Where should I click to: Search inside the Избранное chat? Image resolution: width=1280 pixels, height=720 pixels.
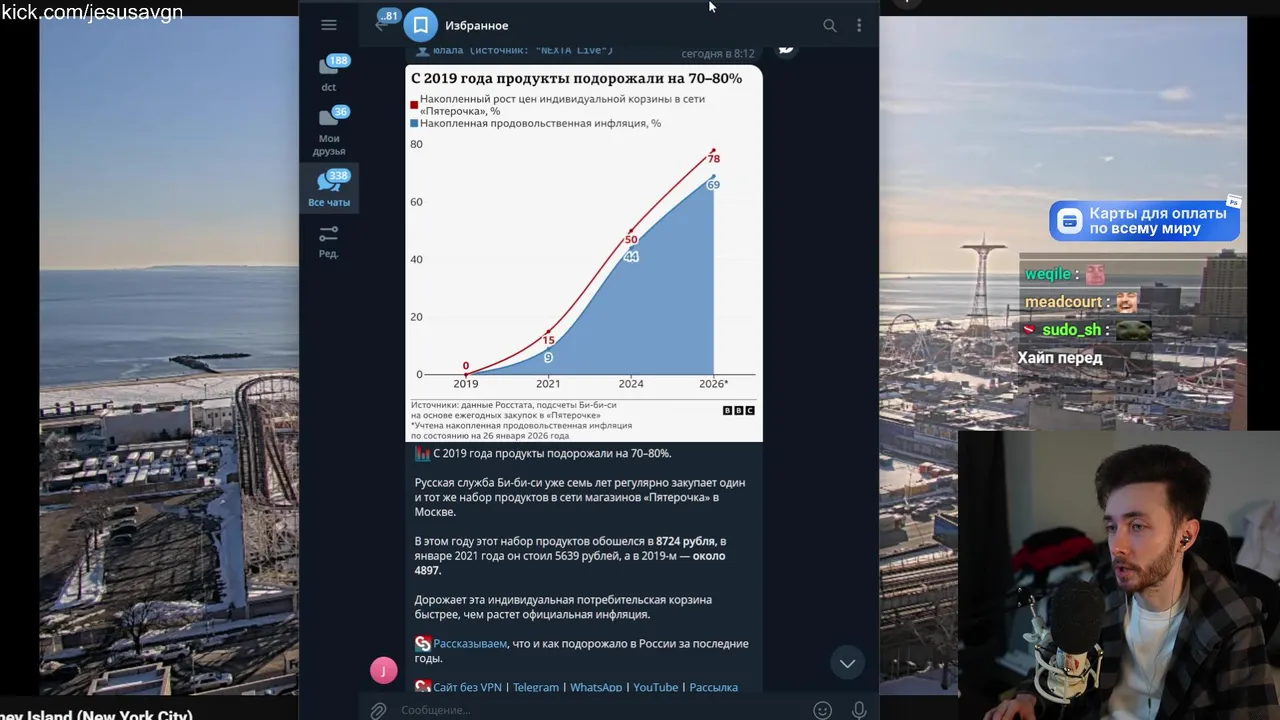tap(829, 26)
